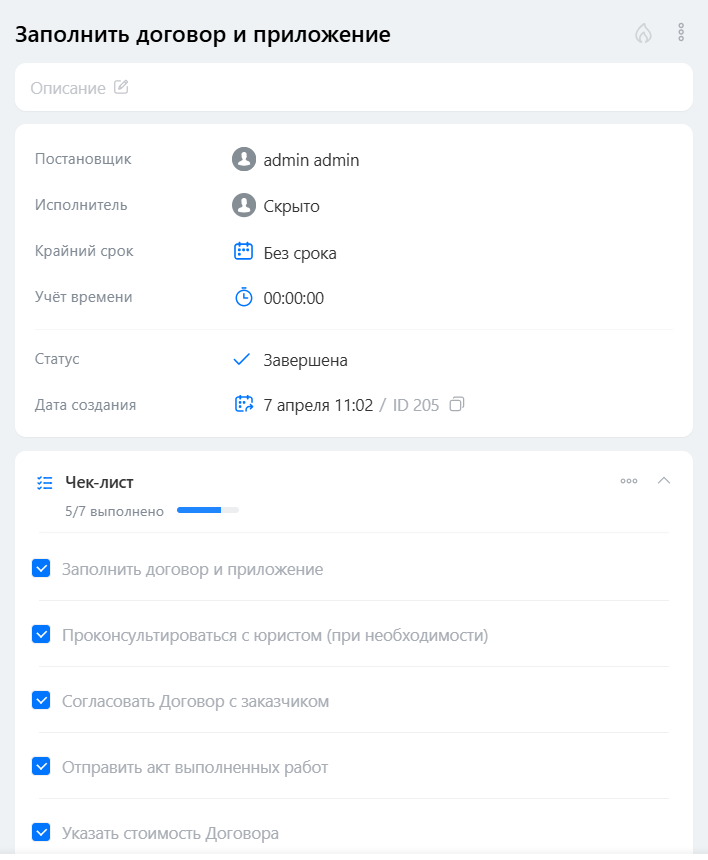708x860 pixels.
Task: Click the checklist progress bar
Action: [207, 511]
